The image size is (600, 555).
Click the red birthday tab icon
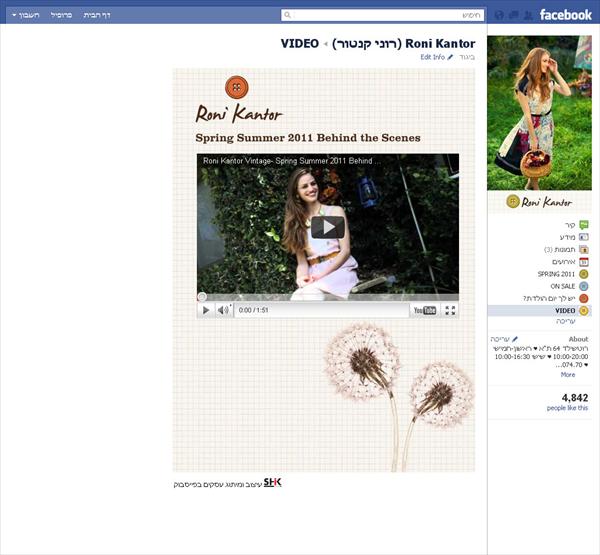pos(584,298)
